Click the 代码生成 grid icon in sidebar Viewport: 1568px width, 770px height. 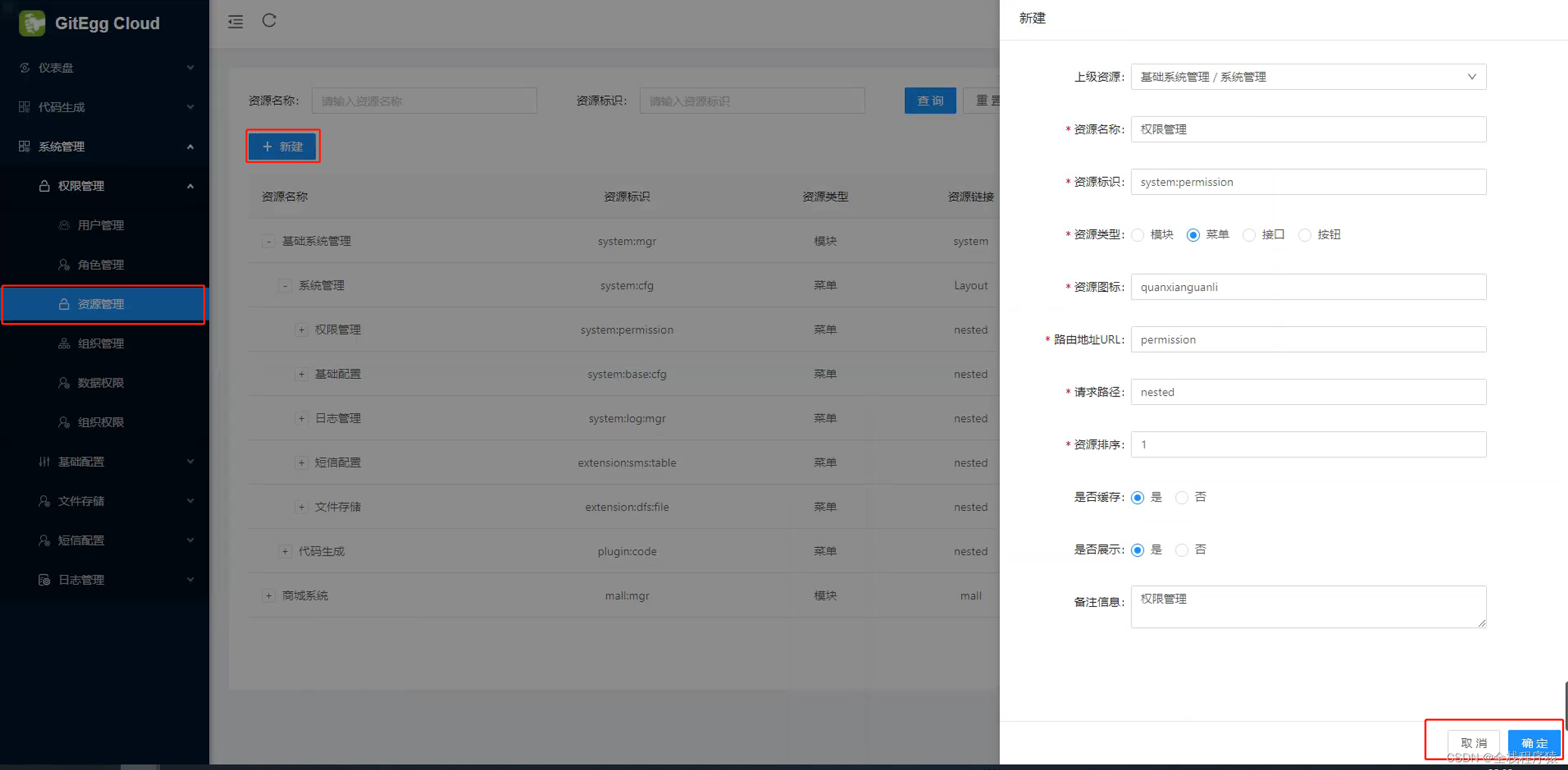tap(25, 107)
